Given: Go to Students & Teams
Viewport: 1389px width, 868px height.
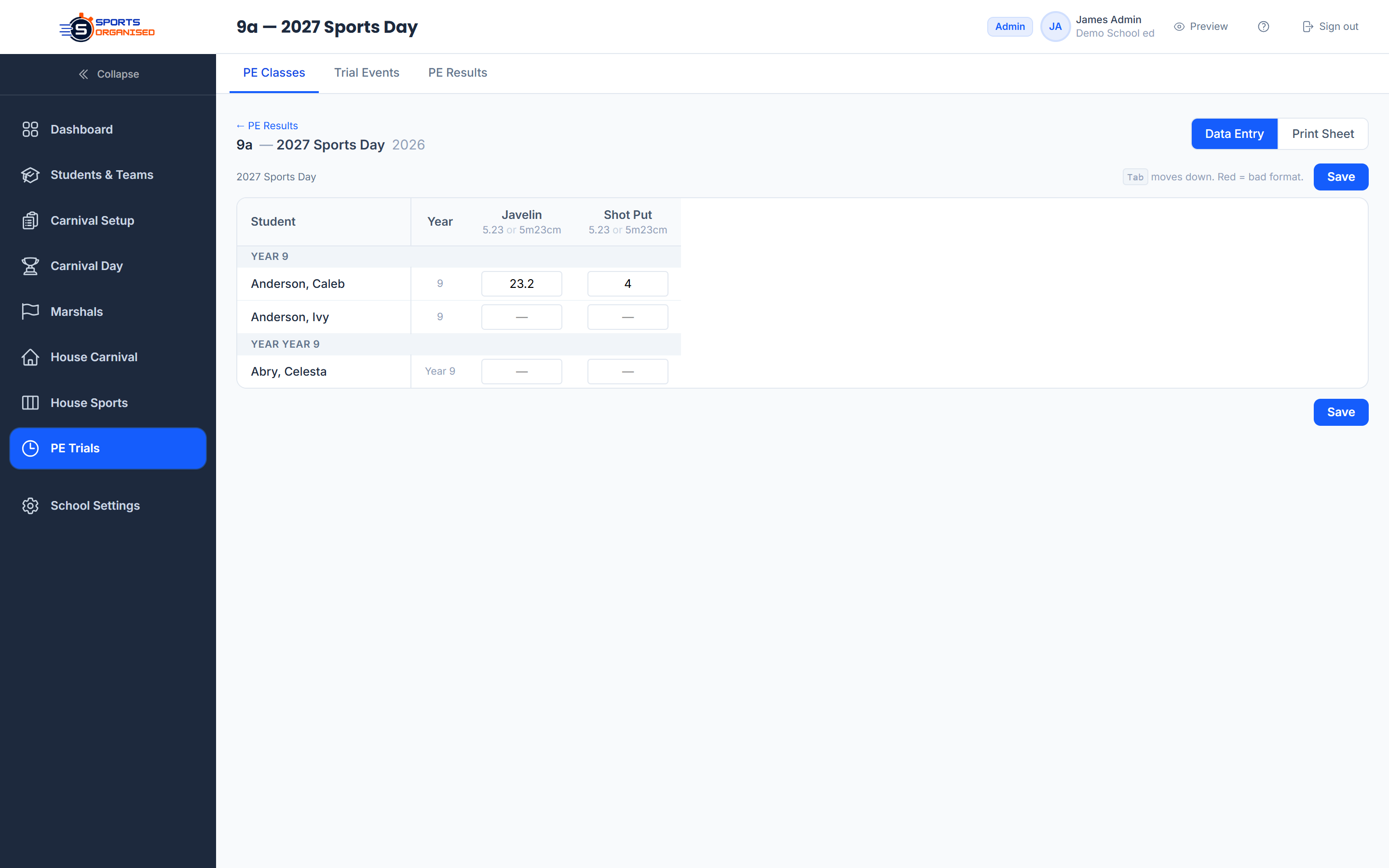Looking at the screenshot, I should [108, 175].
